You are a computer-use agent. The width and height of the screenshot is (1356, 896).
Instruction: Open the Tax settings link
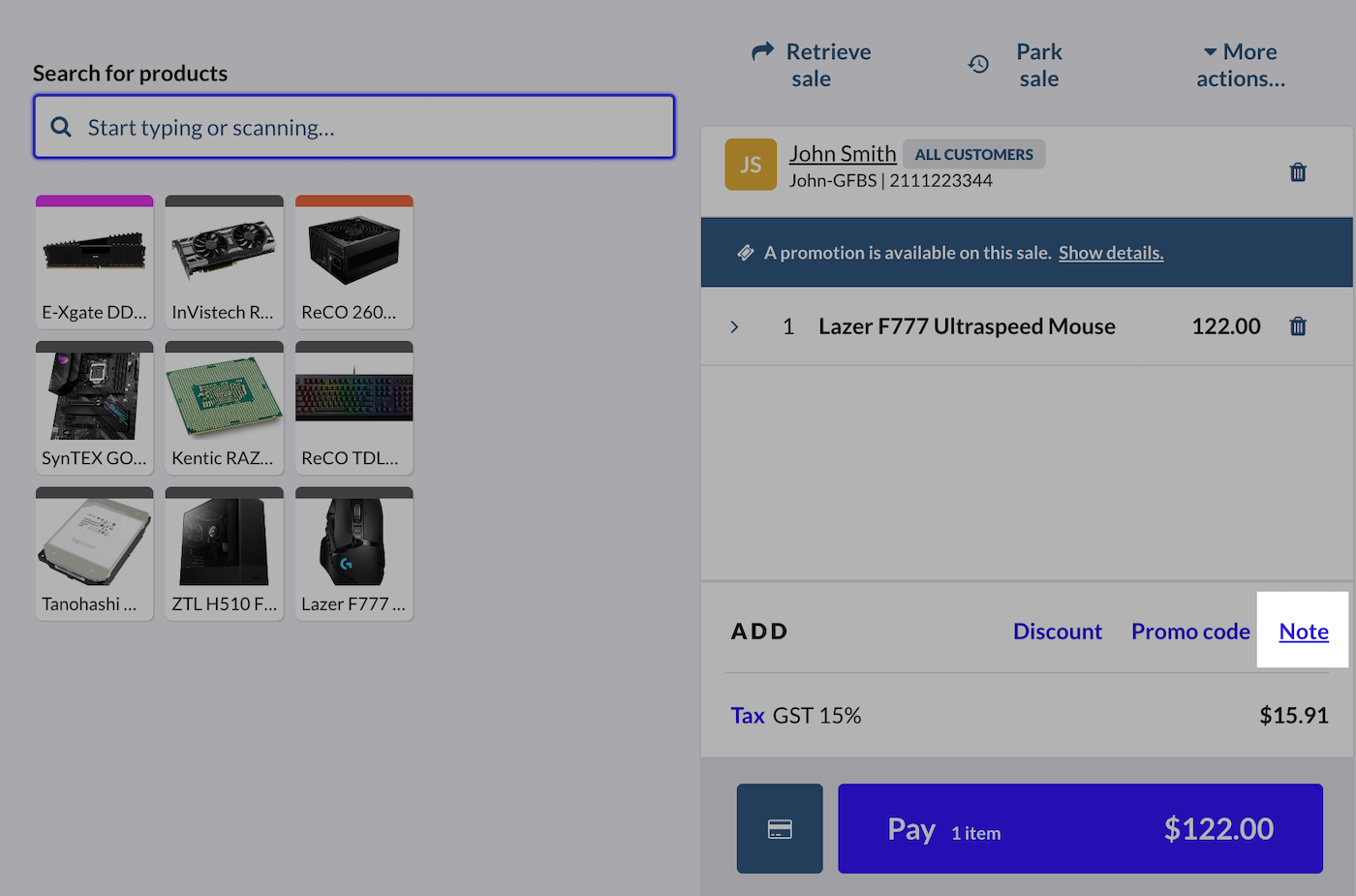747,716
